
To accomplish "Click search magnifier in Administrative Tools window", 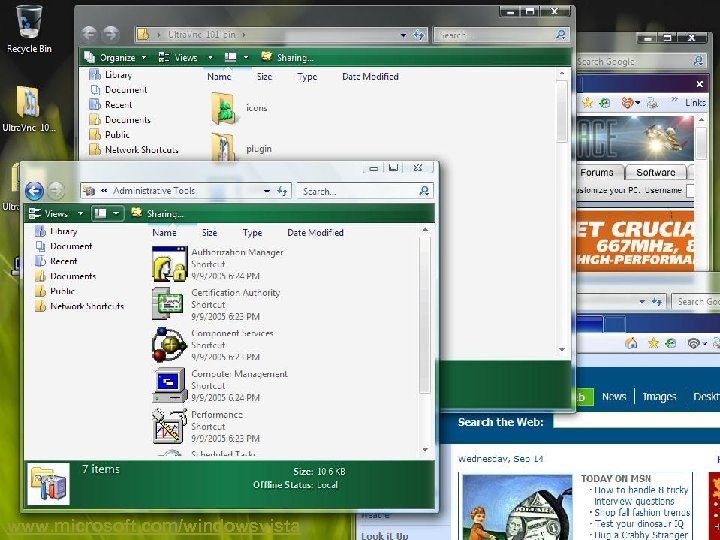I will point(424,191).
